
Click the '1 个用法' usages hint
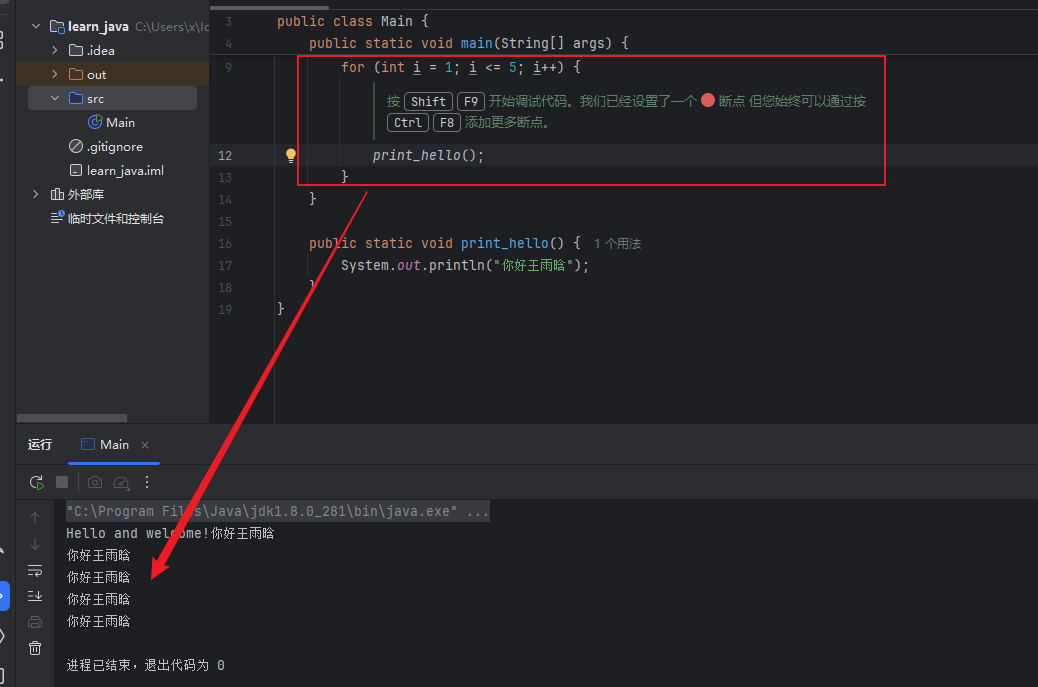617,244
